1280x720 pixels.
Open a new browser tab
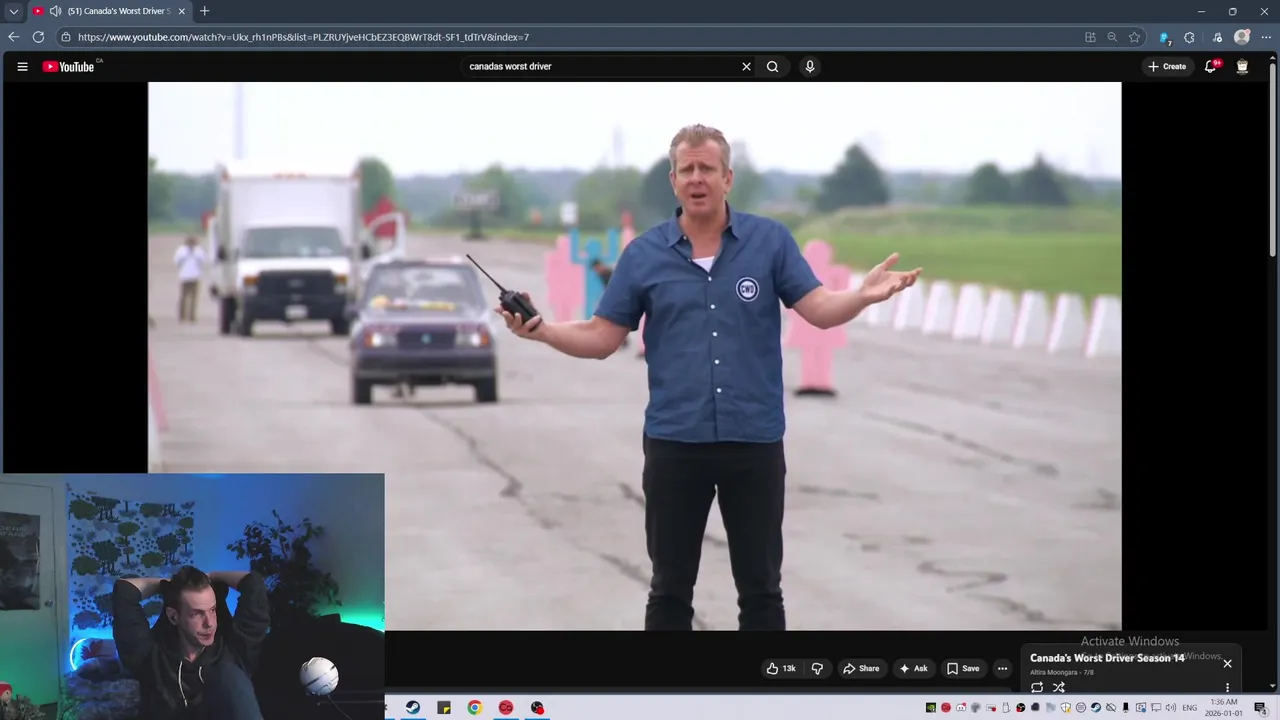coord(204,11)
